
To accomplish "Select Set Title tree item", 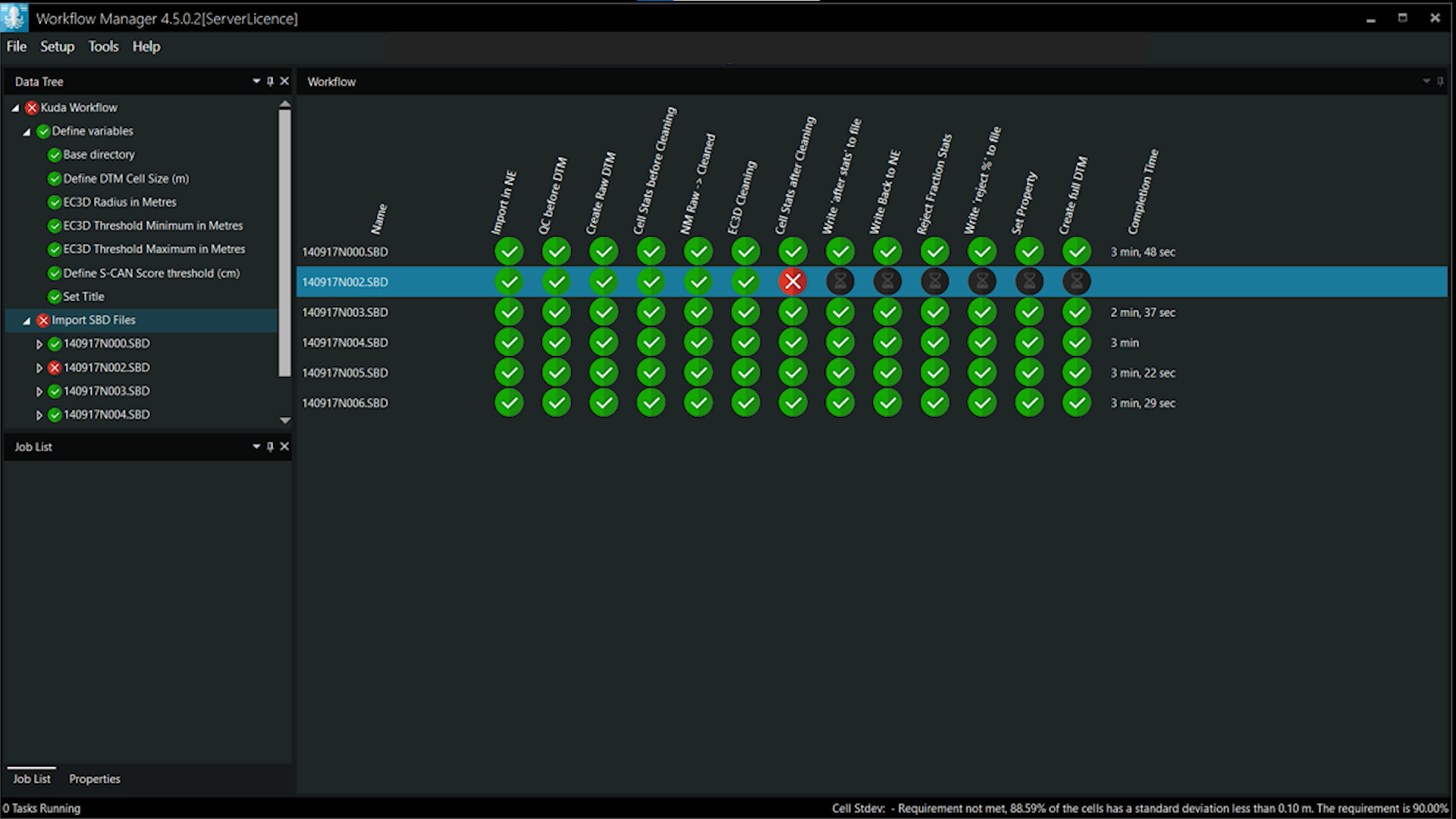I will tap(83, 297).
